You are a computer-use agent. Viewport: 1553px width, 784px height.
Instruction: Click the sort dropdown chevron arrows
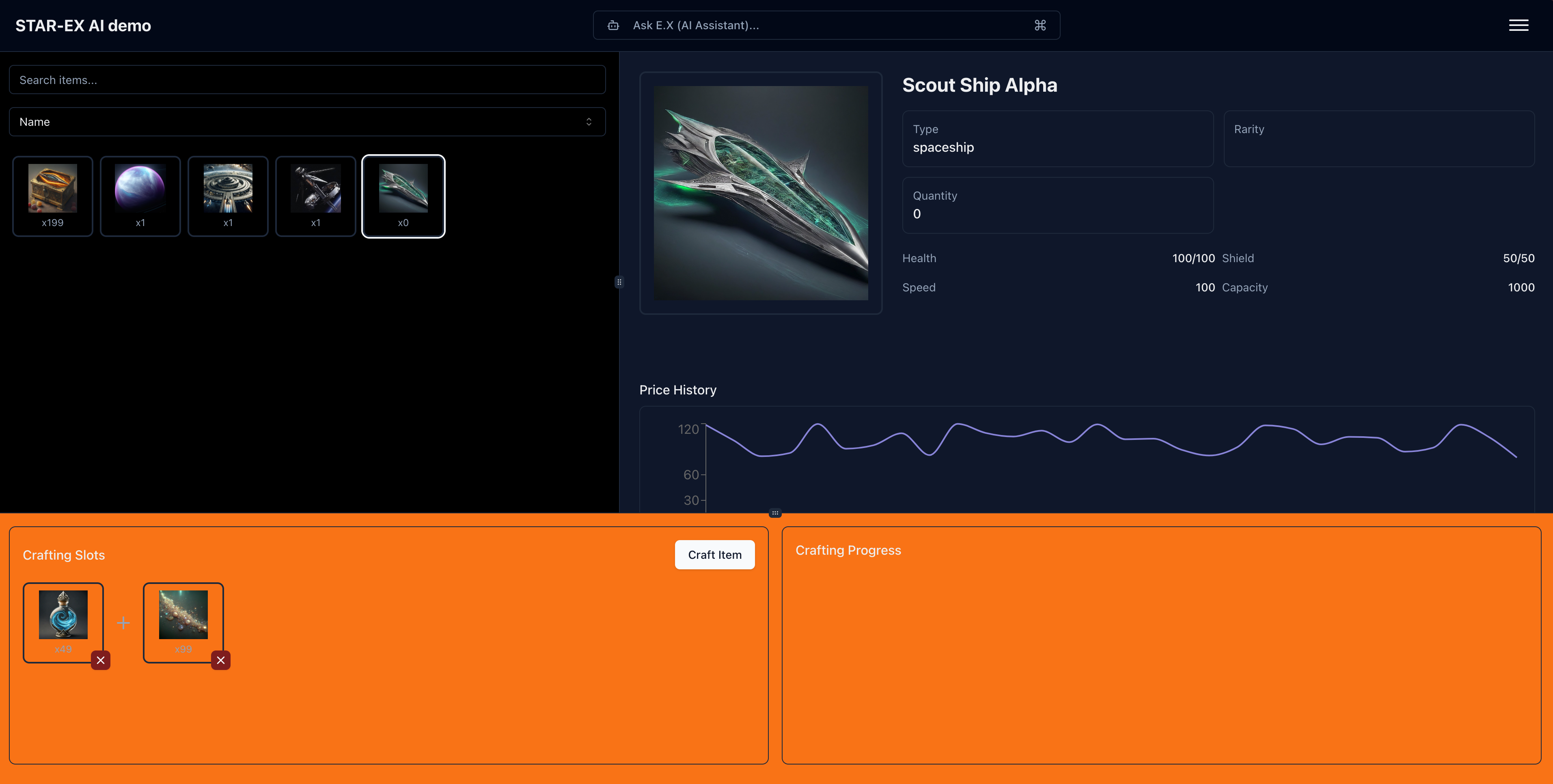click(589, 122)
